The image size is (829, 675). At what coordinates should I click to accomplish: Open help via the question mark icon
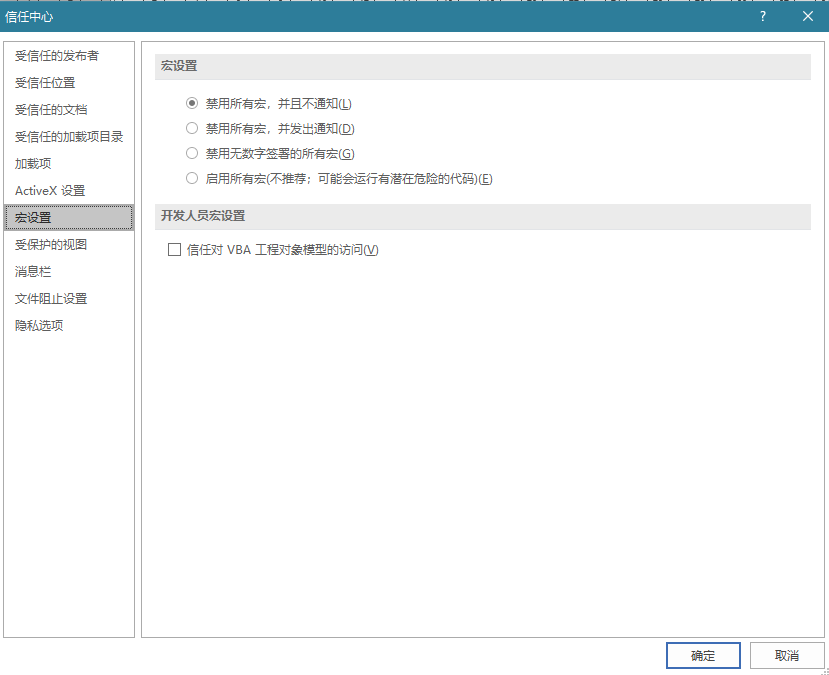point(762,16)
